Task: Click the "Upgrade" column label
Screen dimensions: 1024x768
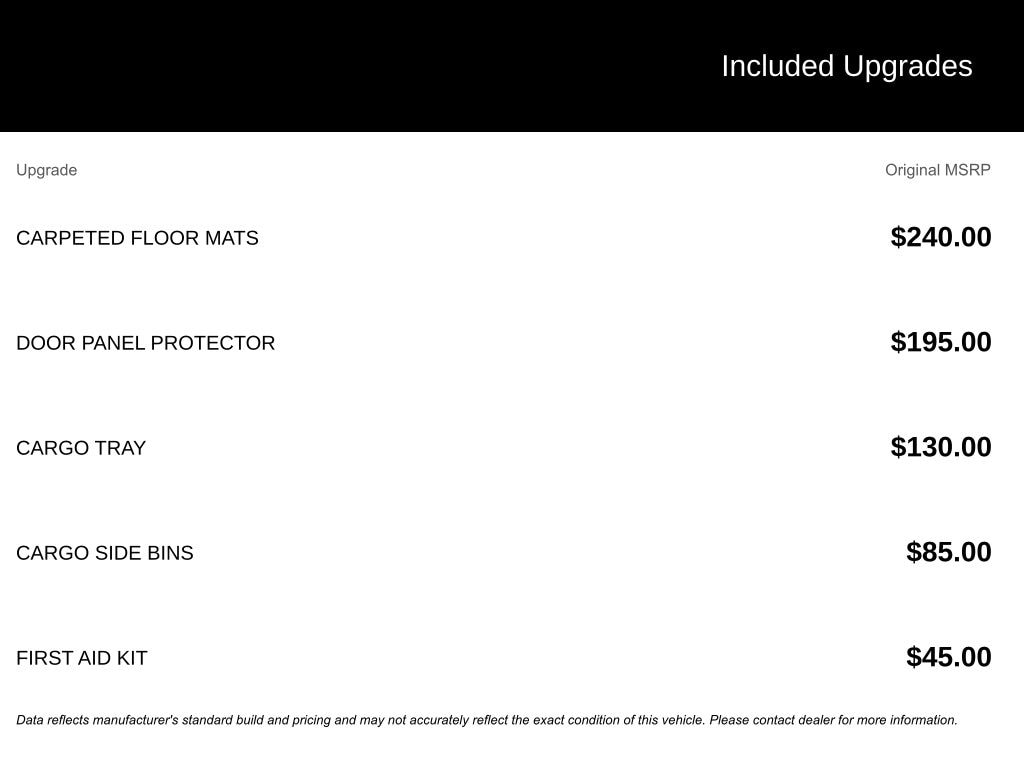Action: (46, 170)
